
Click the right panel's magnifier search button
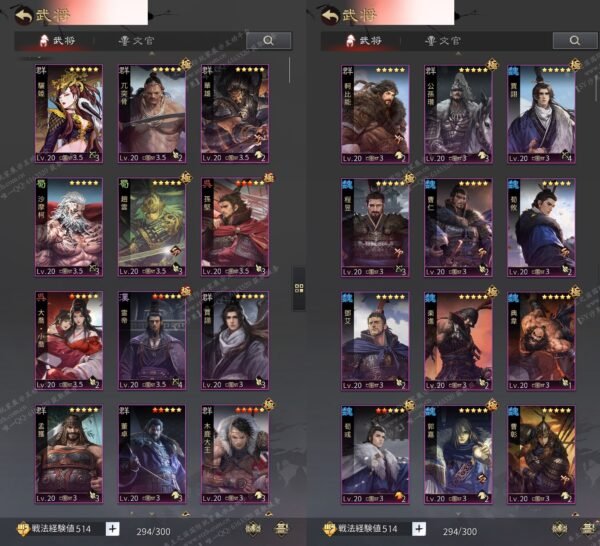(x=574, y=41)
